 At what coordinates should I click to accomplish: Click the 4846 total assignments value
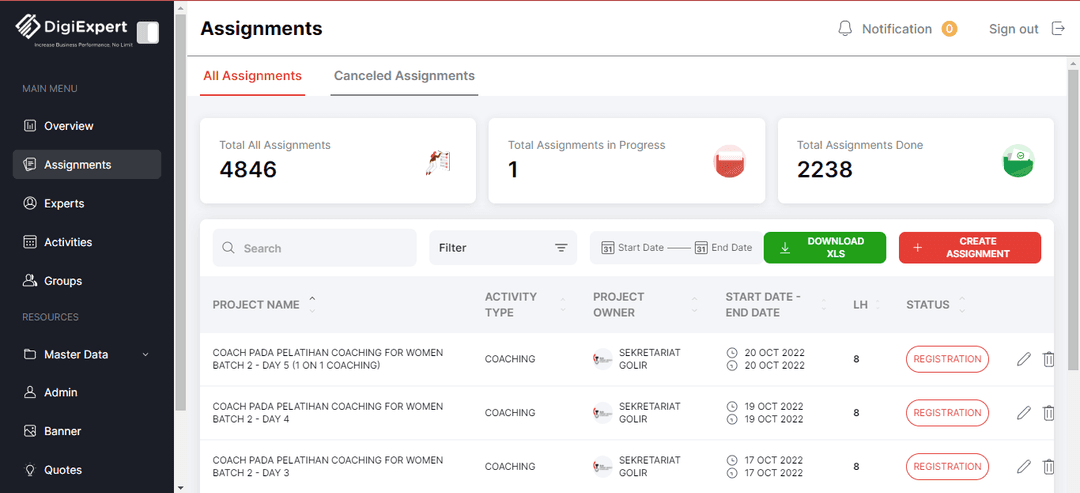248,169
